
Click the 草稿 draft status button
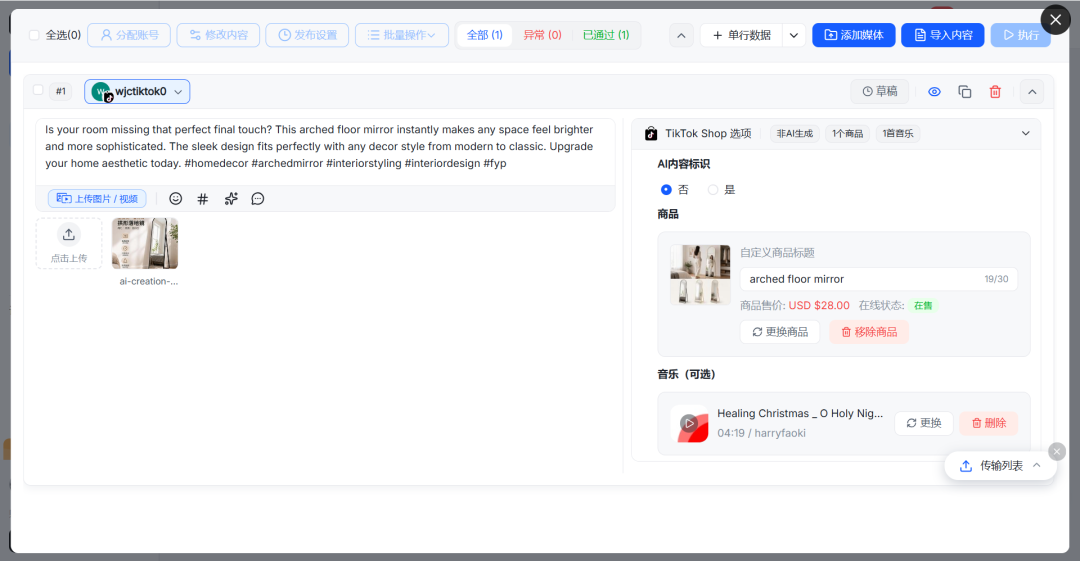(880, 92)
